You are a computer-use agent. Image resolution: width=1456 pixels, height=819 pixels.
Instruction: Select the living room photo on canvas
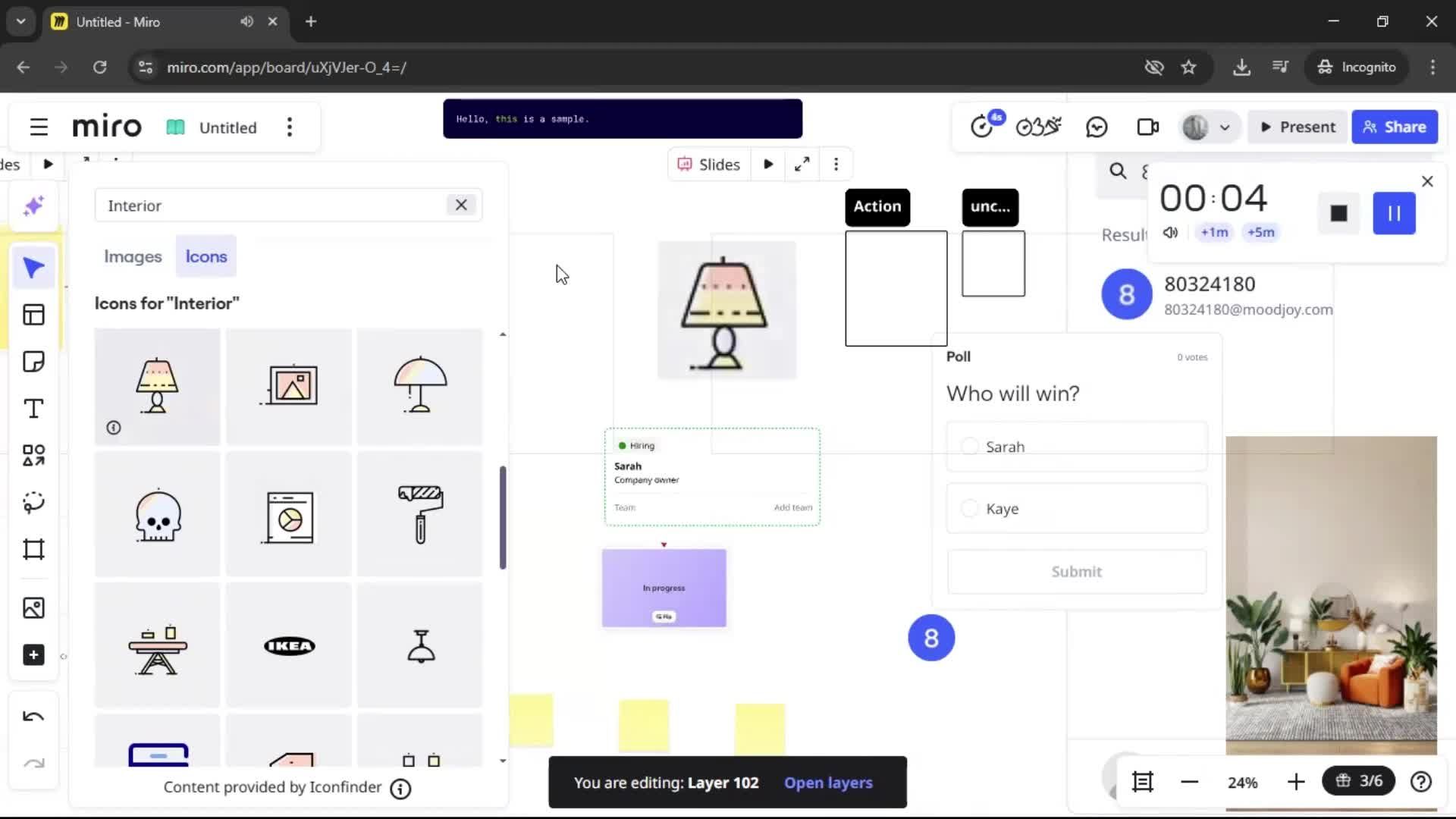pyautogui.click(x=1331, y=595)
